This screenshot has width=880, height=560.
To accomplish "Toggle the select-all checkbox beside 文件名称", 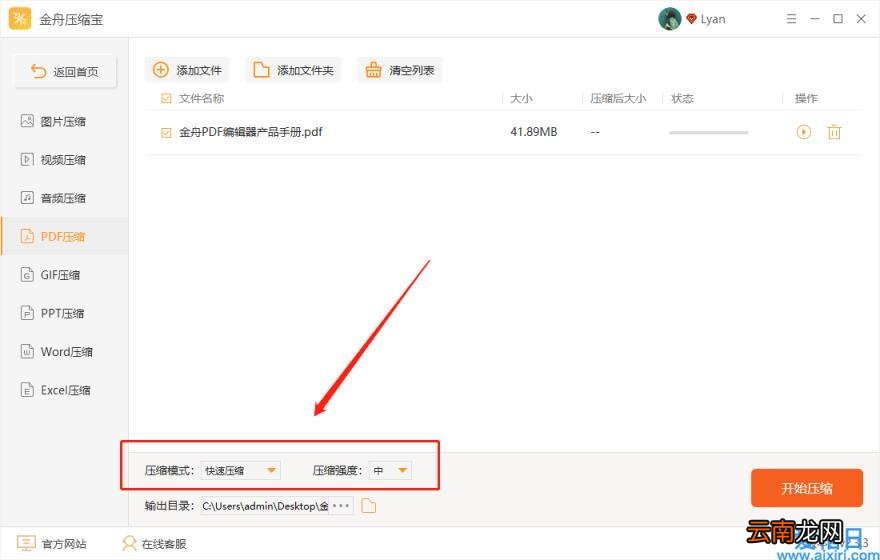I will pyautogui.click(x=166, y=99).
